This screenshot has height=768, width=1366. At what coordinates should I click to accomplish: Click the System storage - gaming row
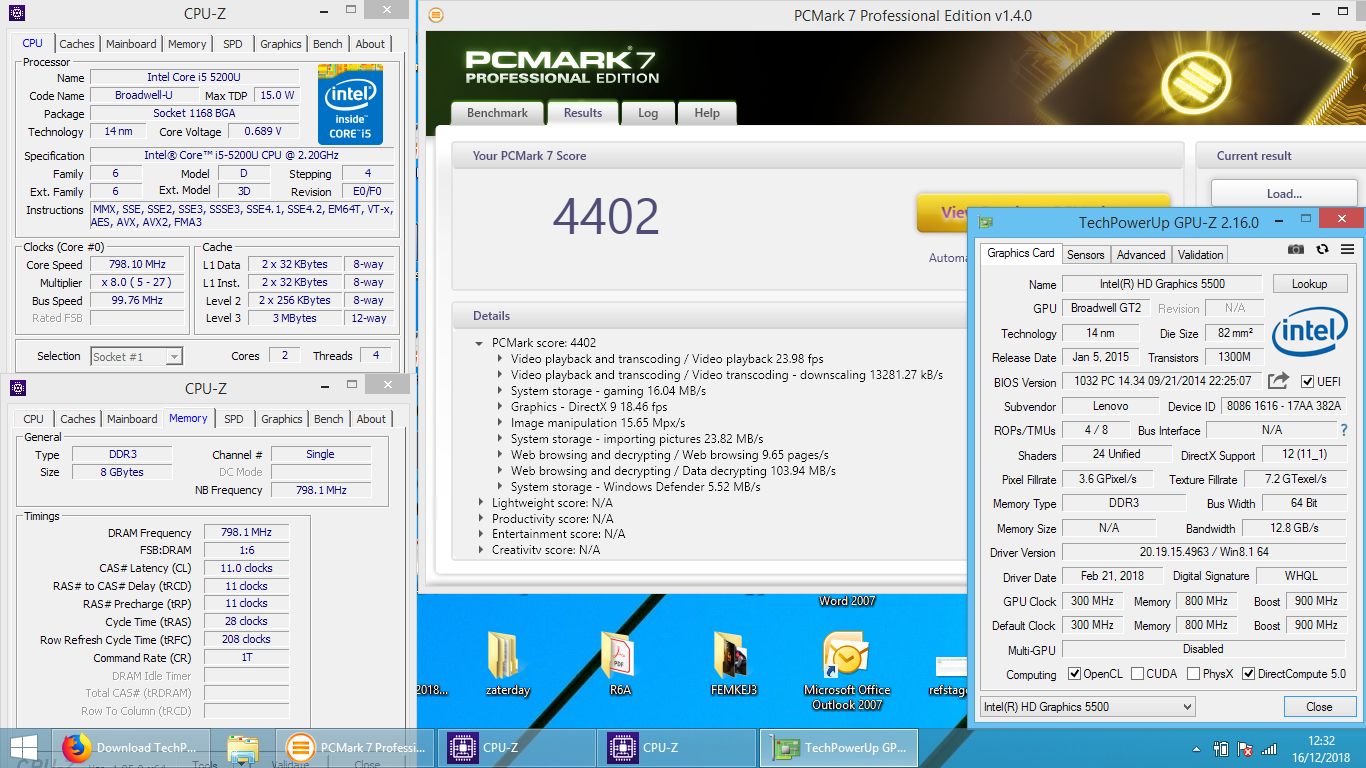[x=608, y=391]
